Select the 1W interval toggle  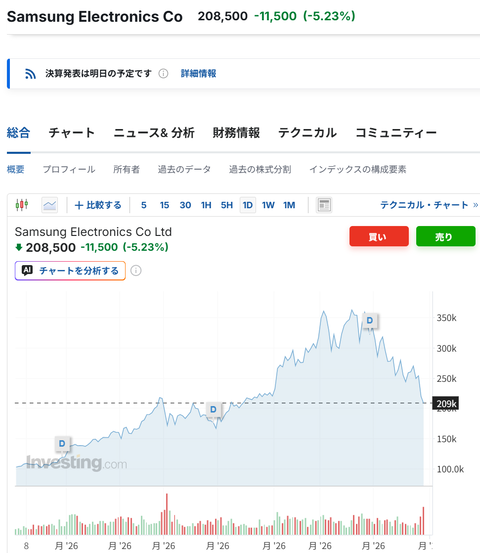268,205
